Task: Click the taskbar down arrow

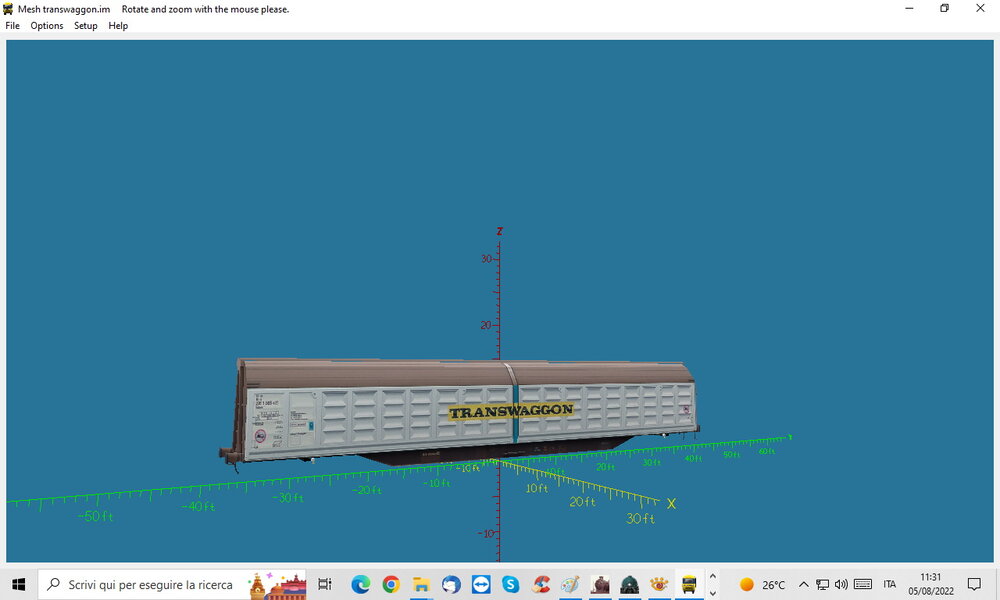Action: coord(713,592)
